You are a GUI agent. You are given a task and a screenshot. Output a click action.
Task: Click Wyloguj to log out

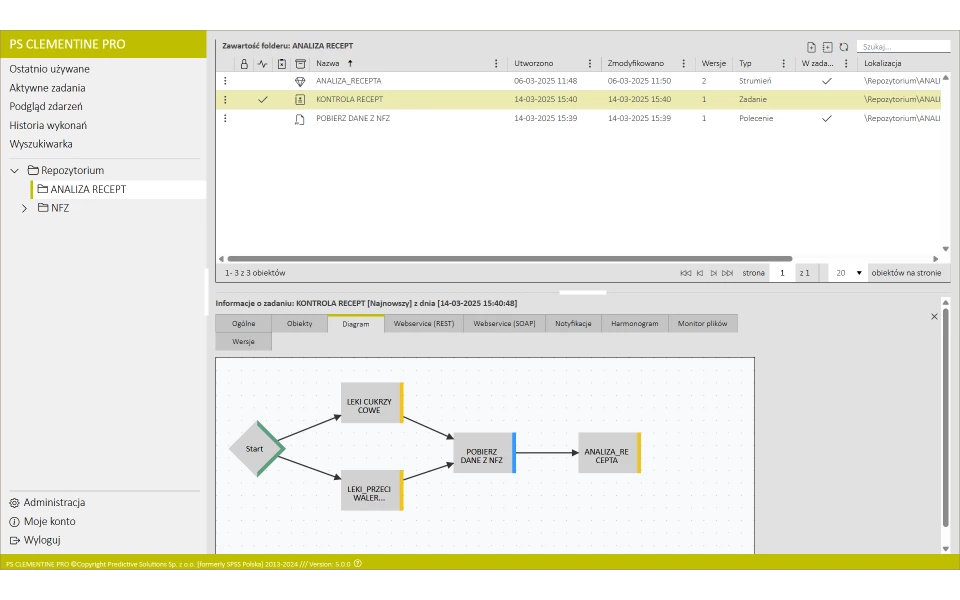point(42,540)
